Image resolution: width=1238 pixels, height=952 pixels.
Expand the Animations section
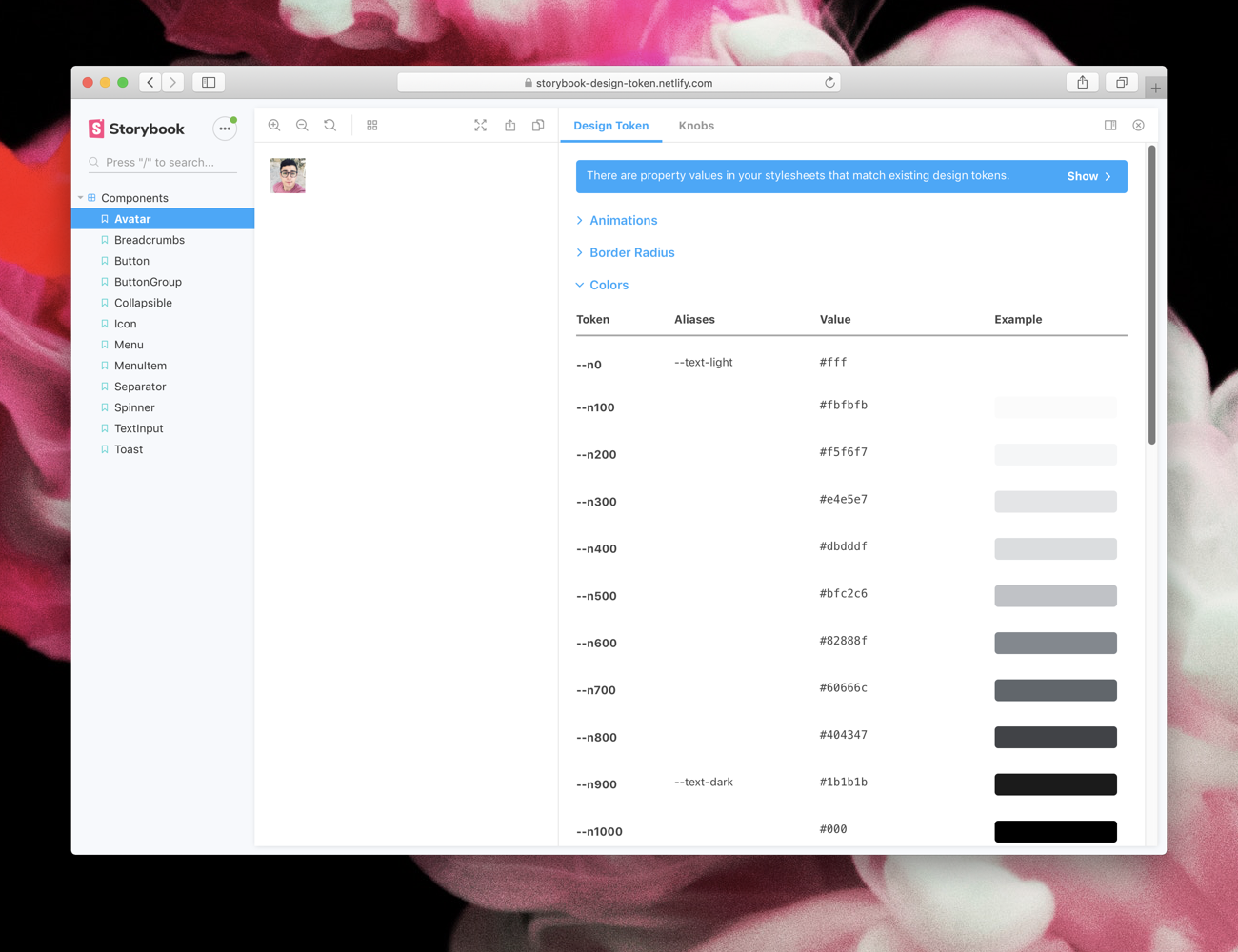pos(617,221)
